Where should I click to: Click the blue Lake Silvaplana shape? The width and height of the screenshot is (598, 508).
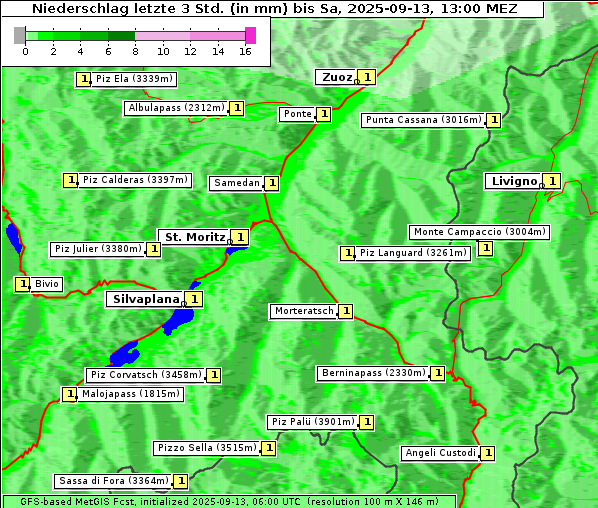(179, 320)
